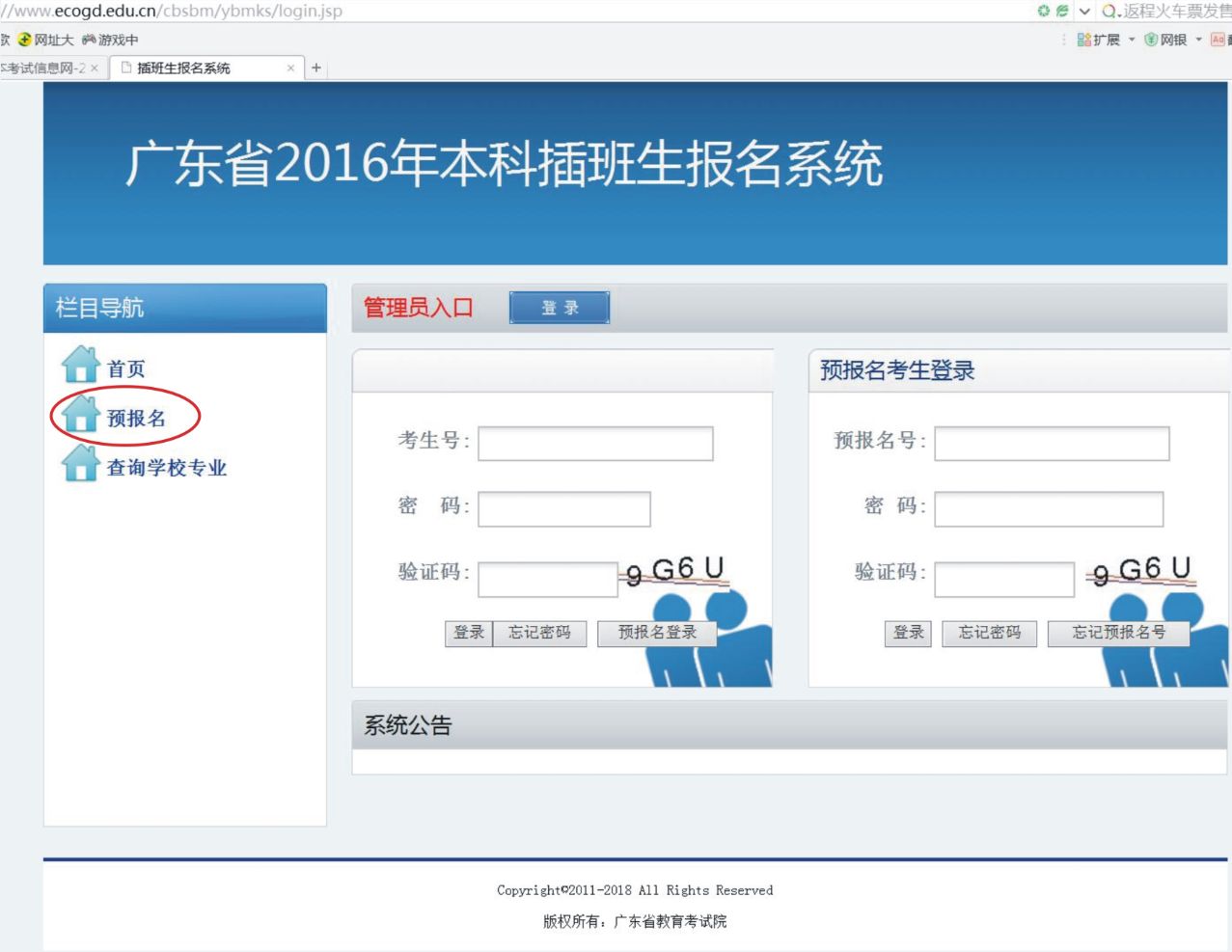Click 登录 button in 预报名考生登录 panel
Viewport: 1232px width, 952px height.
[908, 633]
